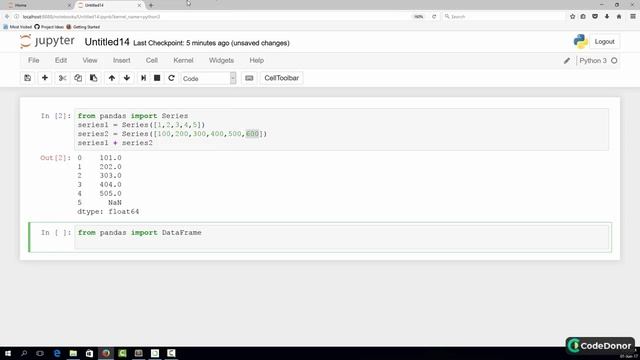Click the Jupyter logo
640x360 pixels.
[x=47, y=42]
